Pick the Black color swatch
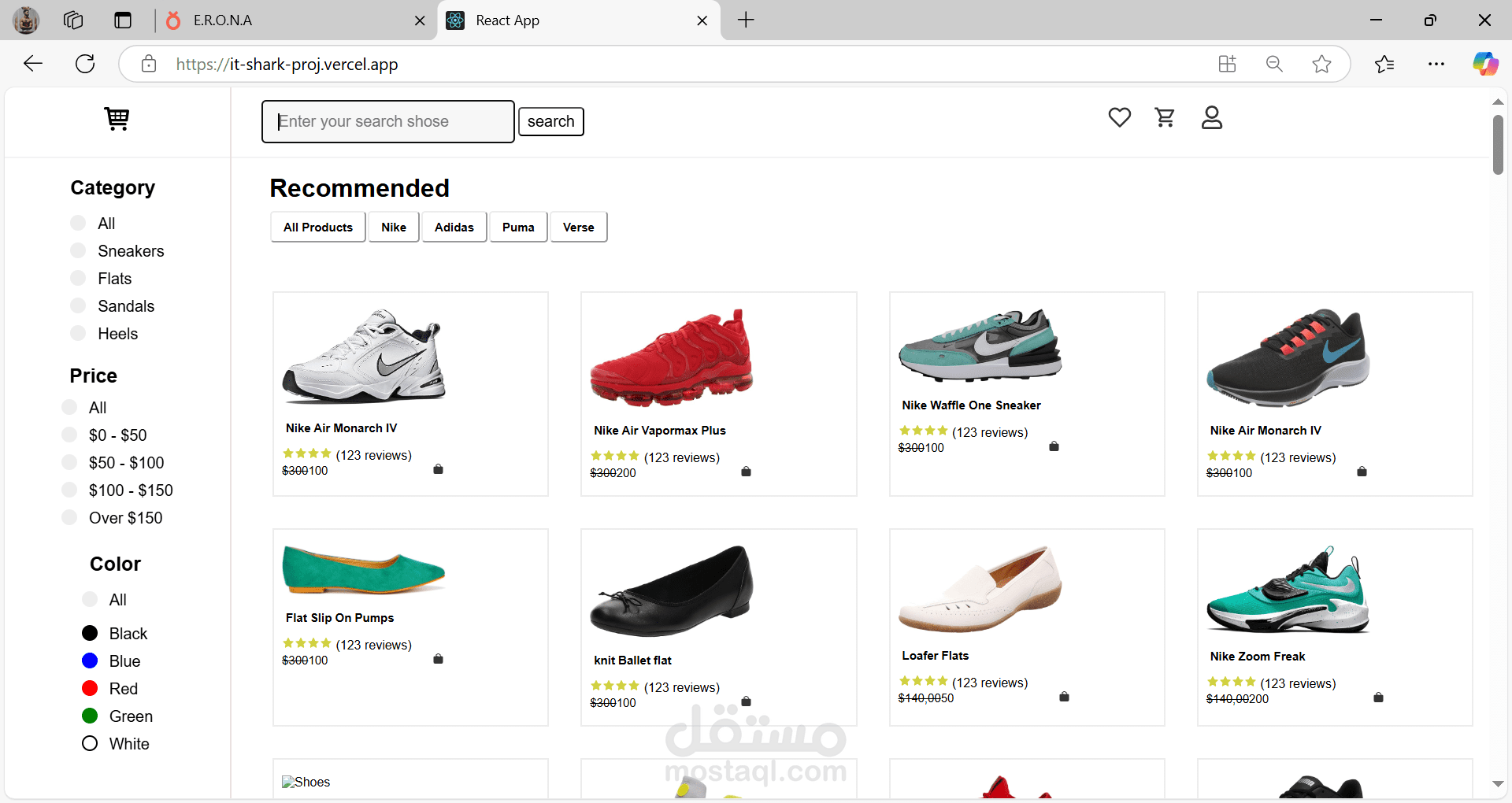Image resolution: width=1512 pixels, height=803 pixels. (x=90, y=633)
